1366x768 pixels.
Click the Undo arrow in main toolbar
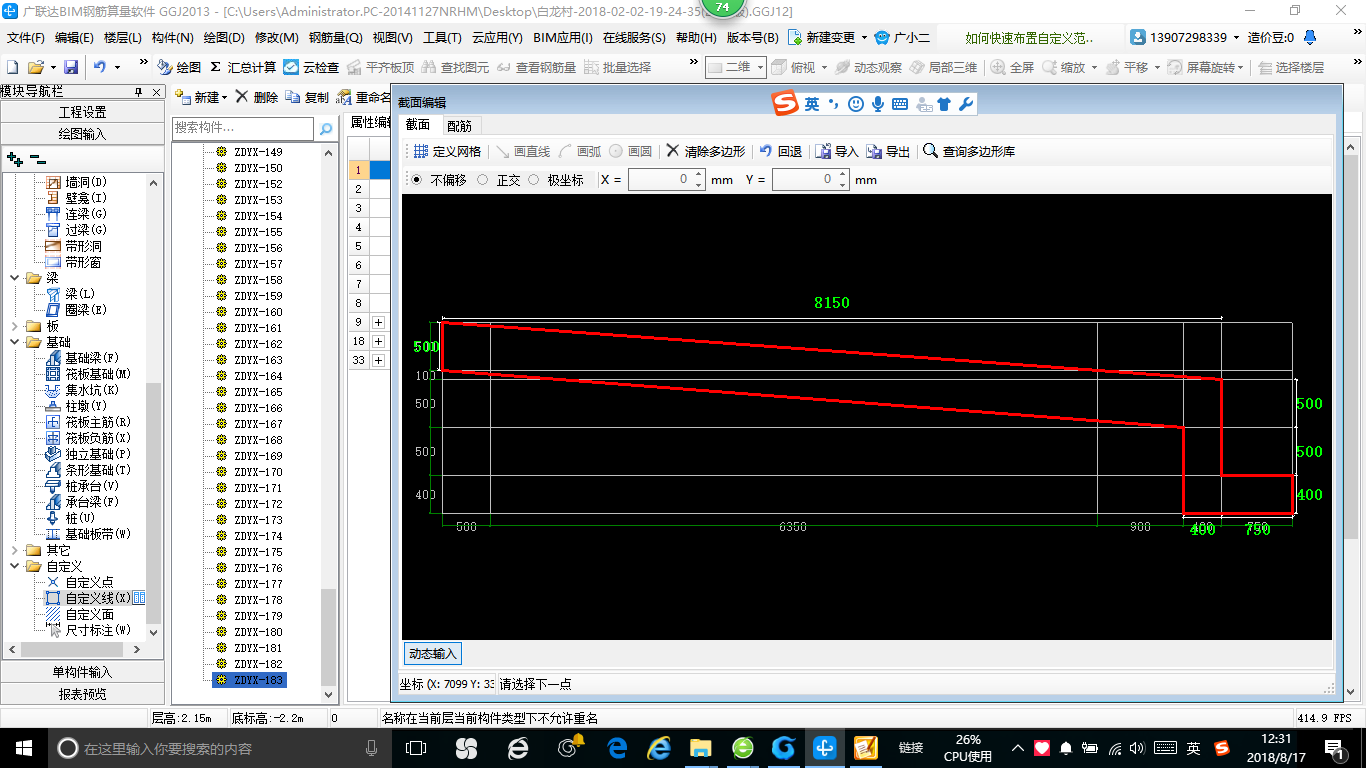[x=100, y=67]
